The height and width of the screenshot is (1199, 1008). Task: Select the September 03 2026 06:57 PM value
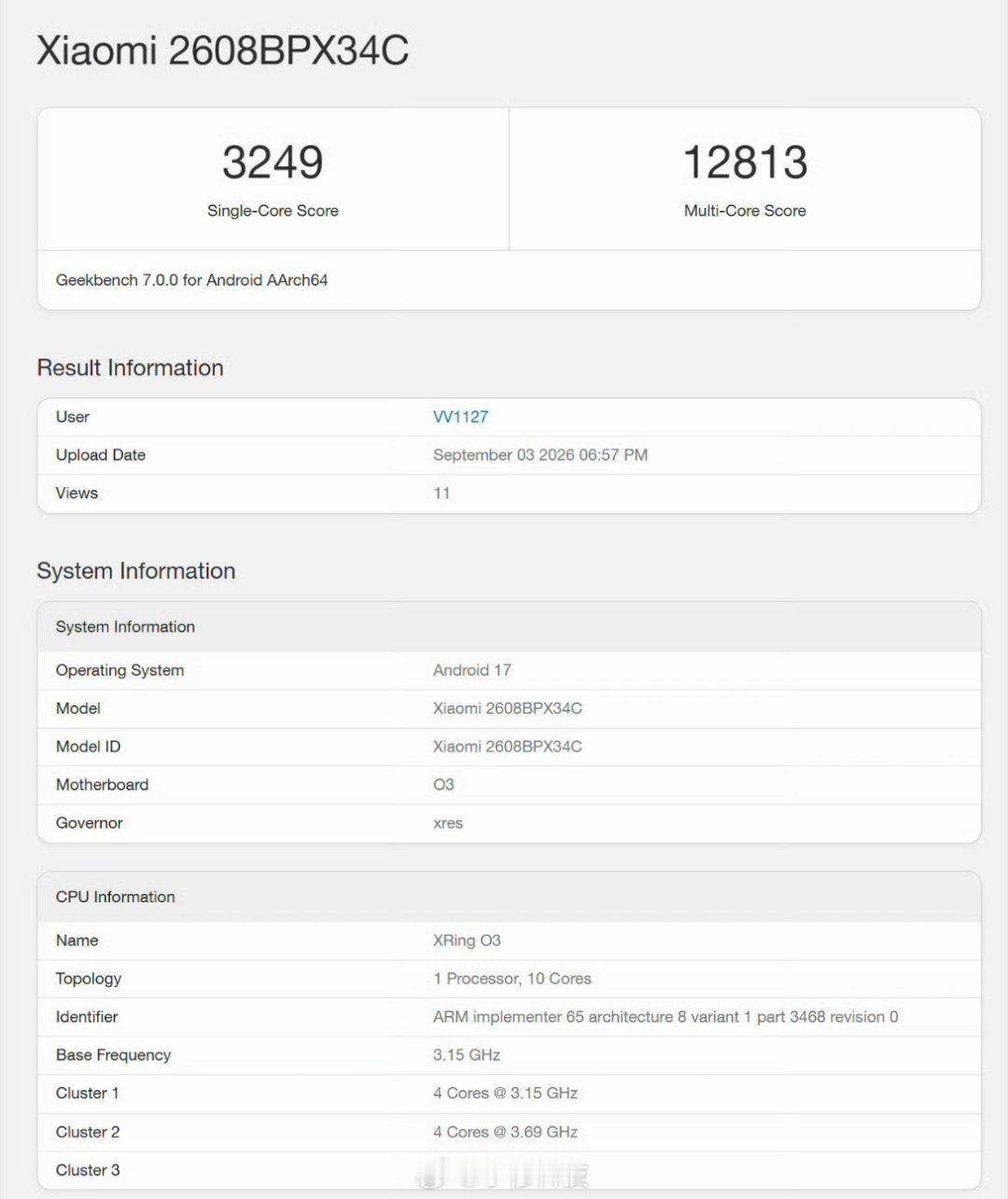pos(540,455)
